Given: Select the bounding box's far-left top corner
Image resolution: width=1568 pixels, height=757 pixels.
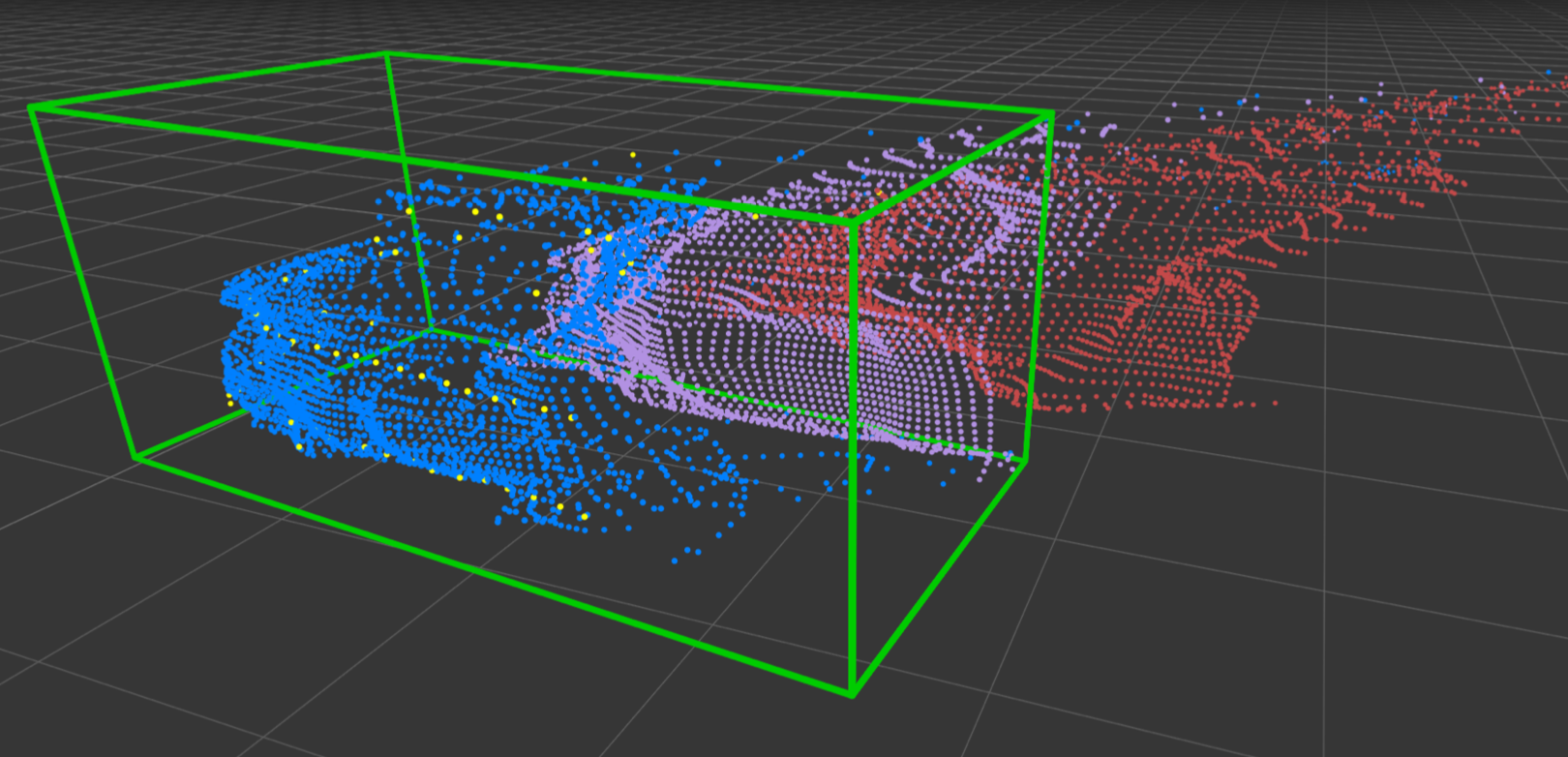Looking at the screenshot, I should (x=31, y=107).
